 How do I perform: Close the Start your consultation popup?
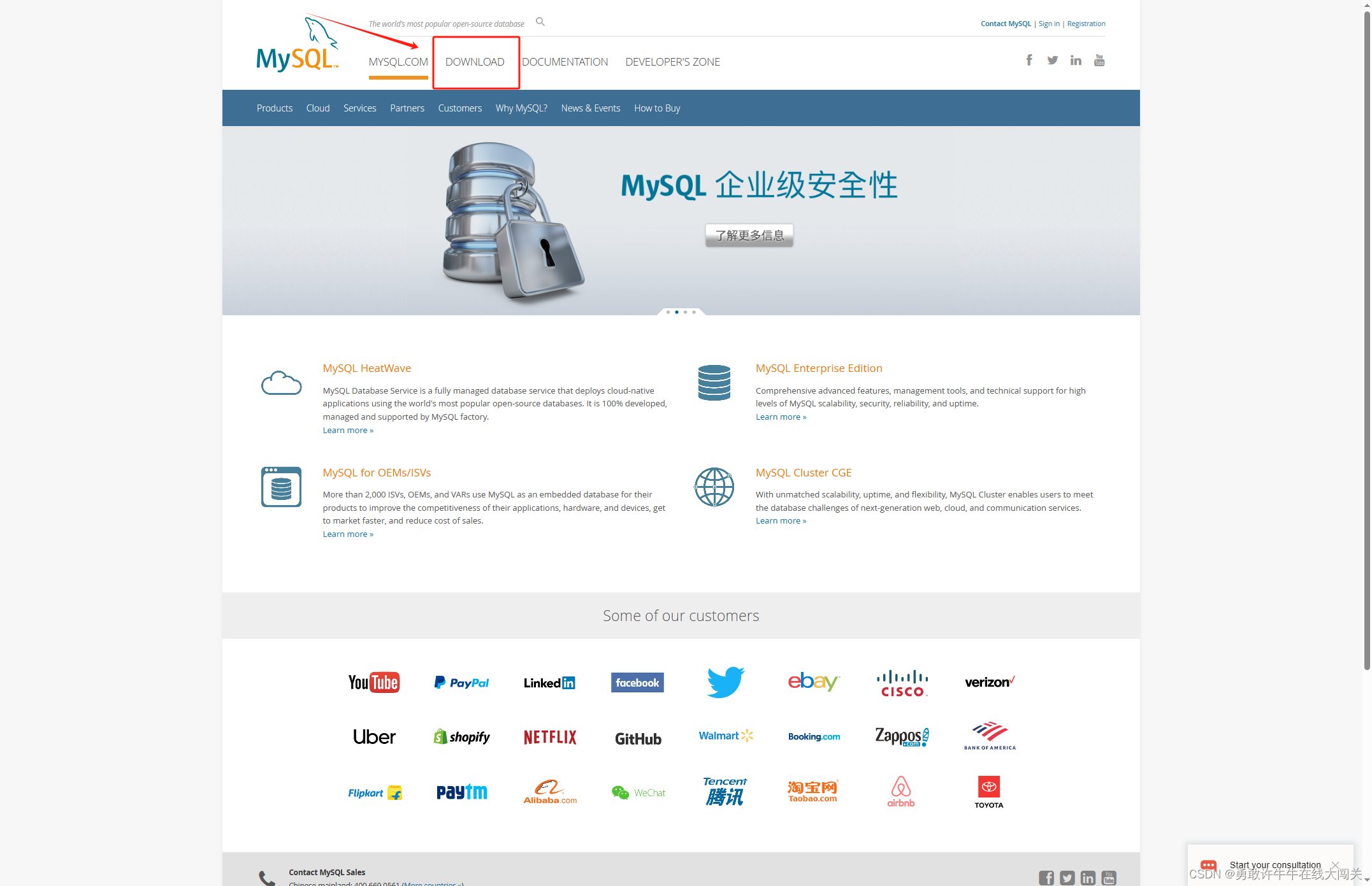pyautogui.click(x=1335, y=864)
